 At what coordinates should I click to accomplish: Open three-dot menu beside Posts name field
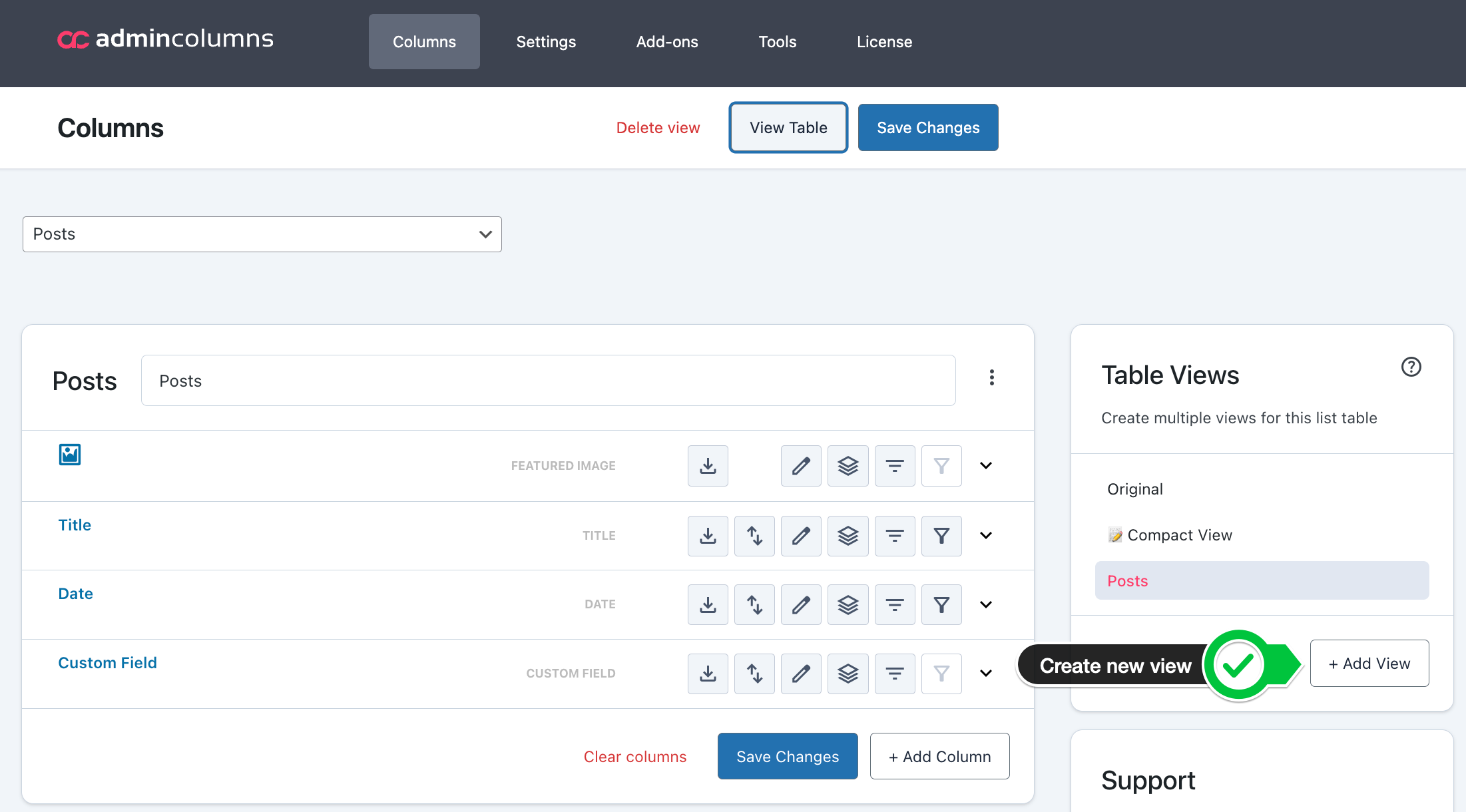tap(992, 378)
